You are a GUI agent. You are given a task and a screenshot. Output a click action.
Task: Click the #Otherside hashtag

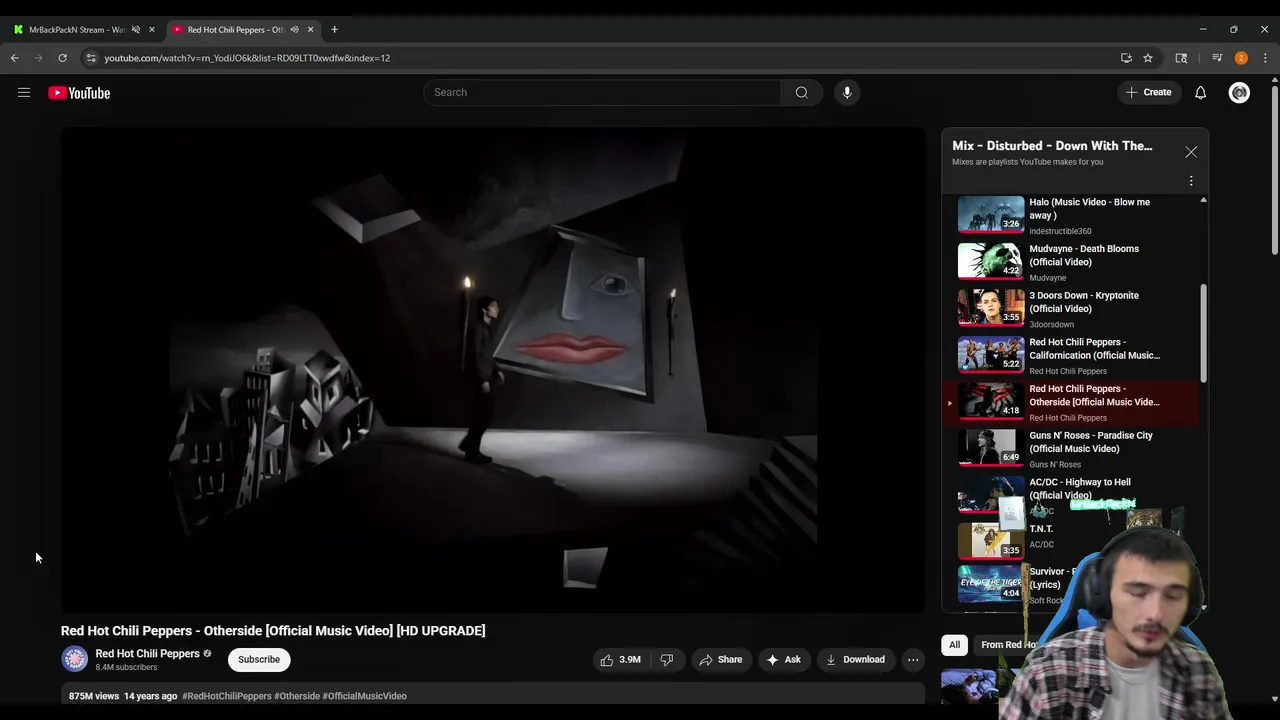pyautogui.click(x=297, y=696)
